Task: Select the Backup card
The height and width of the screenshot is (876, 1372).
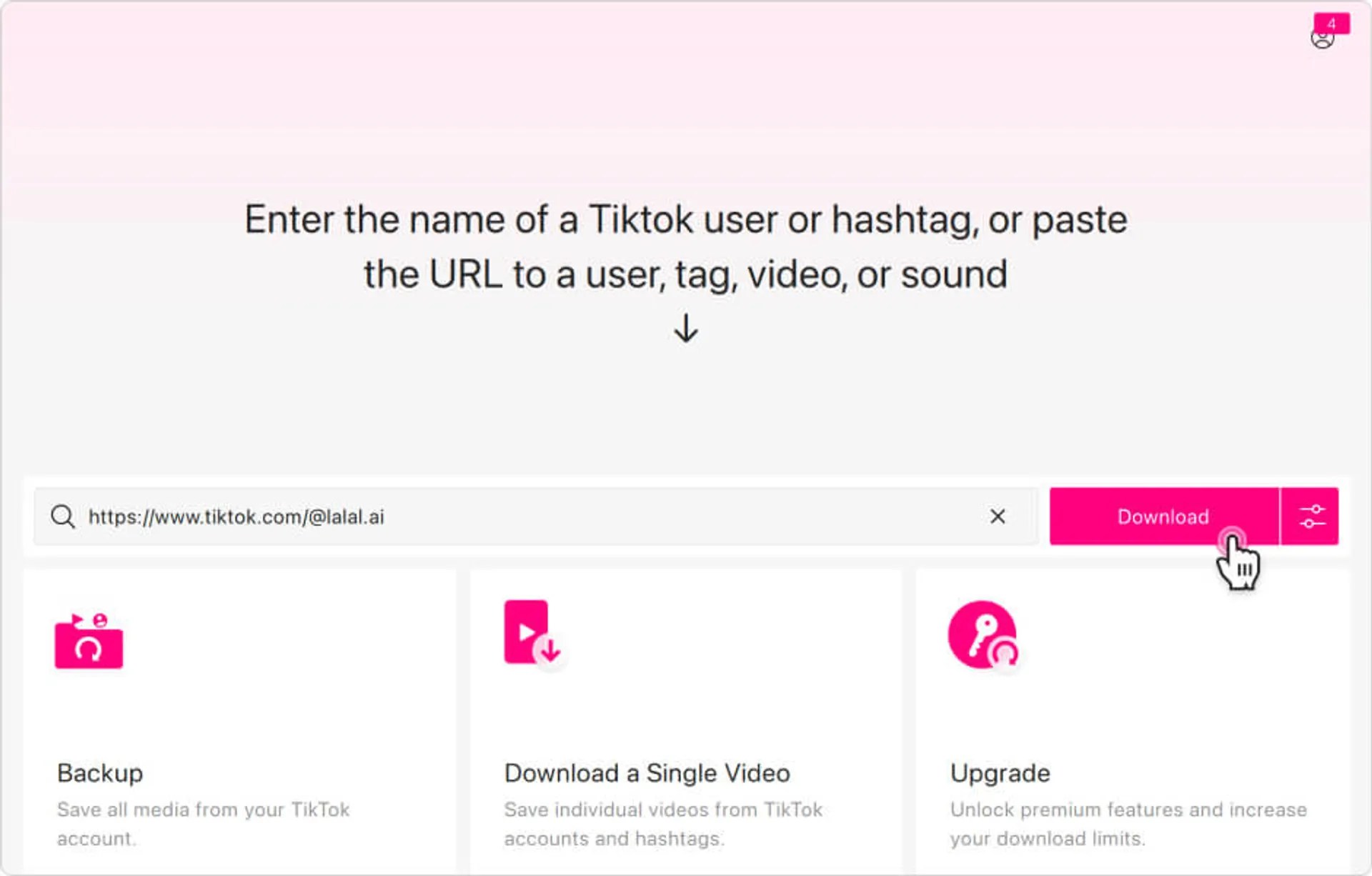Action: (x=241, y=715)
